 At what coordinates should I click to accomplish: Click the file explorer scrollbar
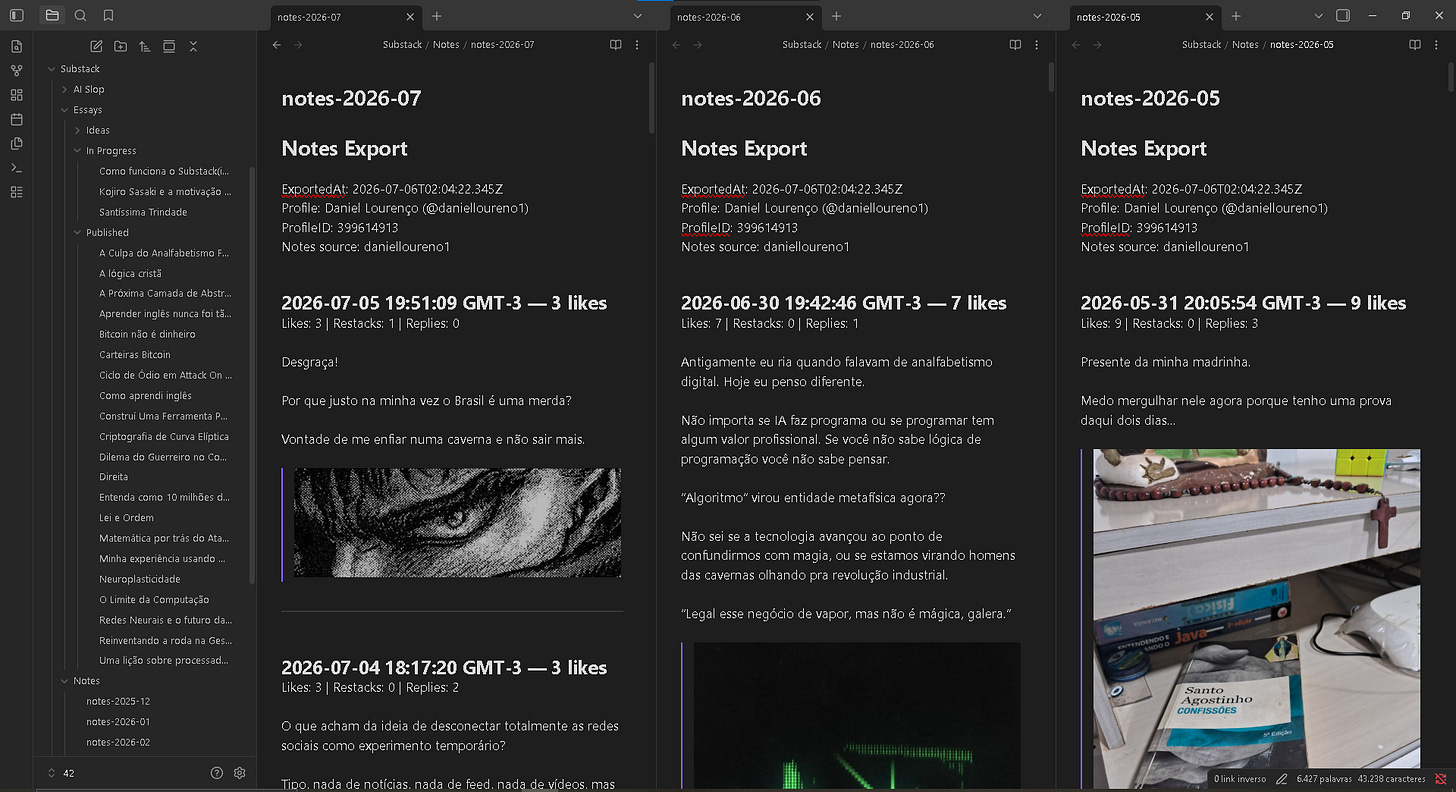(252, 375)
